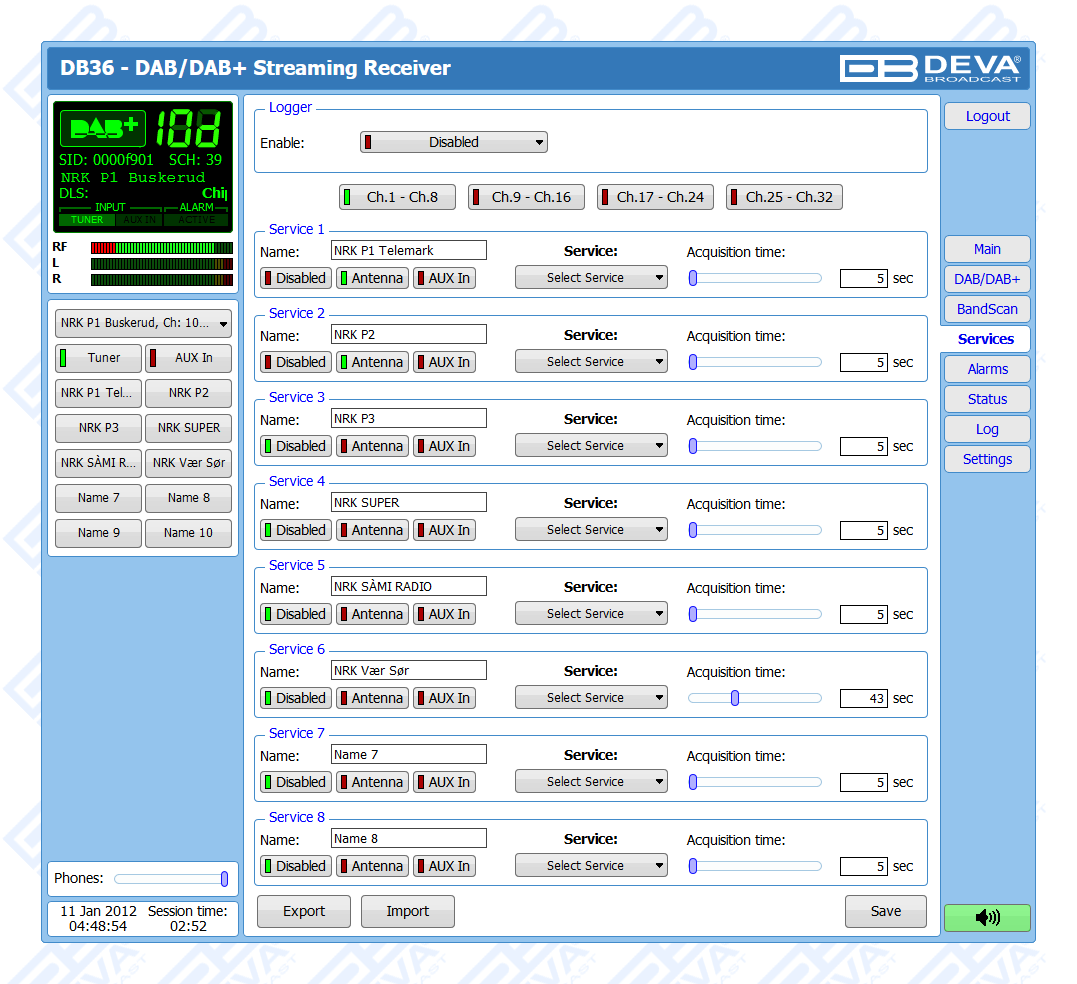Screen dimensions: 1077x984
Task: Select the Ch.25 - Ch.32 channel group
Action: (784, 197)
